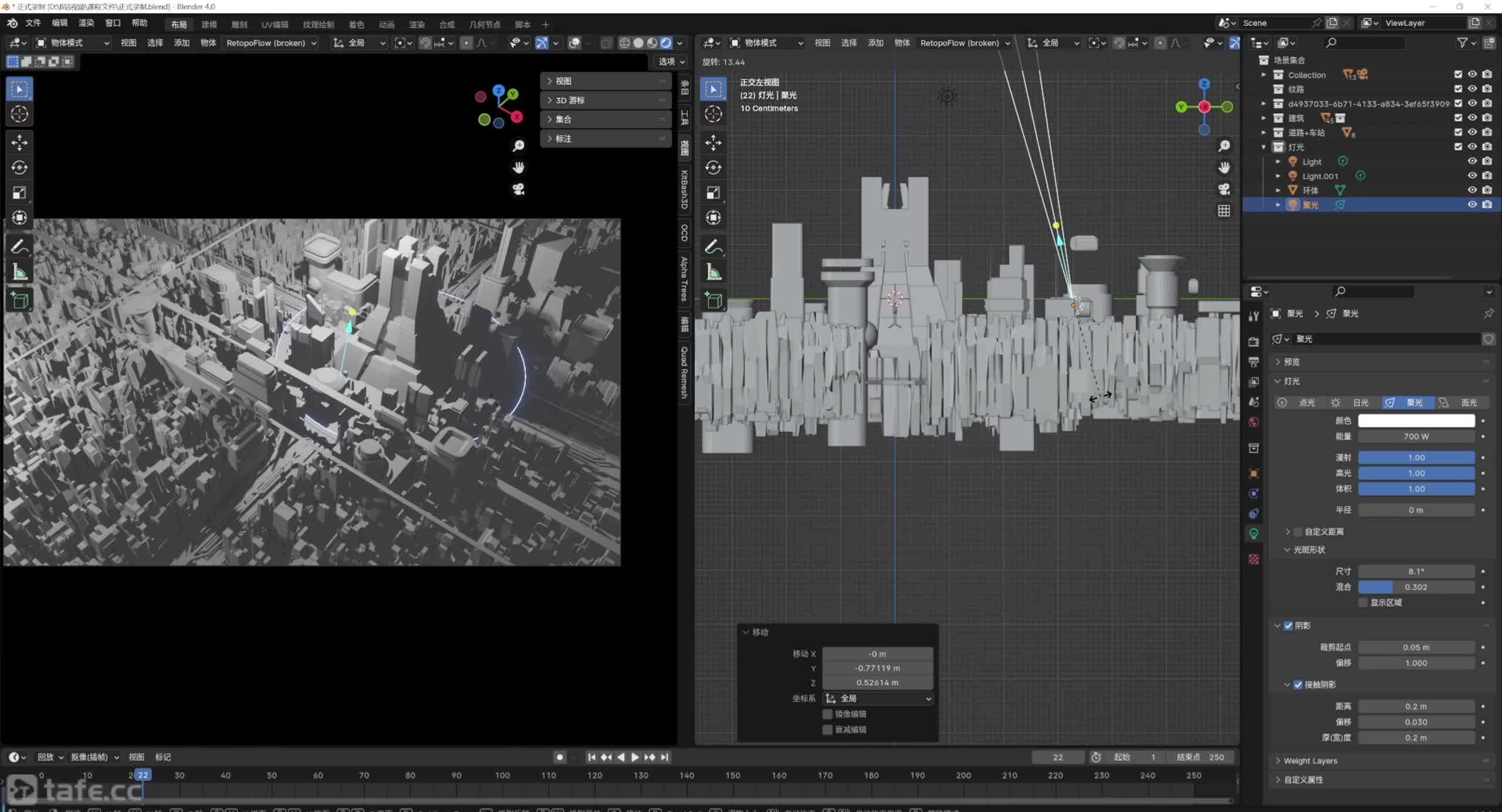Open the World properties tab
The height and width of the screenshot is (812, 1502).
(x=1254, y=422)
